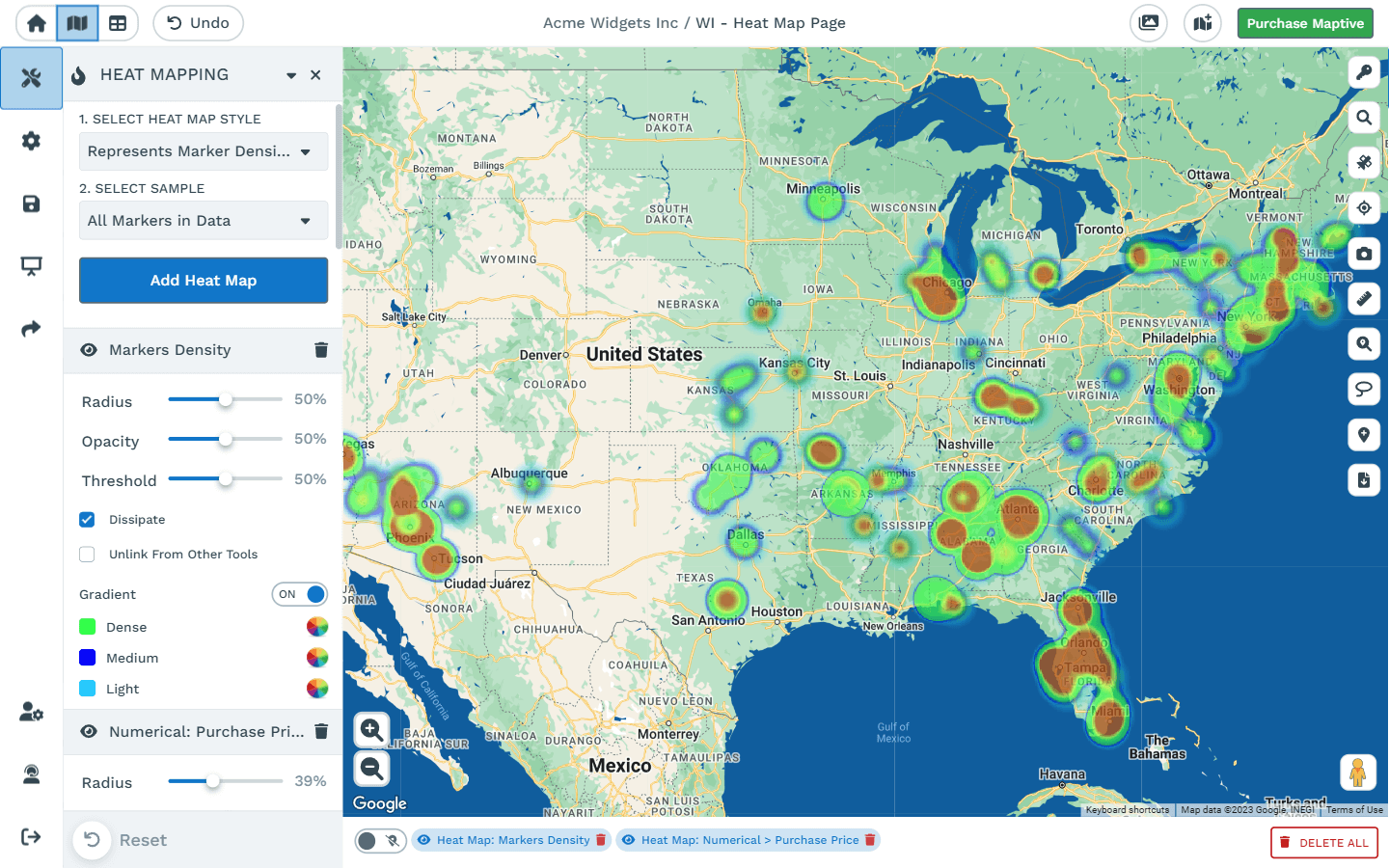Click the map zoom out magnifier
1389x868 pixels.
372,769
